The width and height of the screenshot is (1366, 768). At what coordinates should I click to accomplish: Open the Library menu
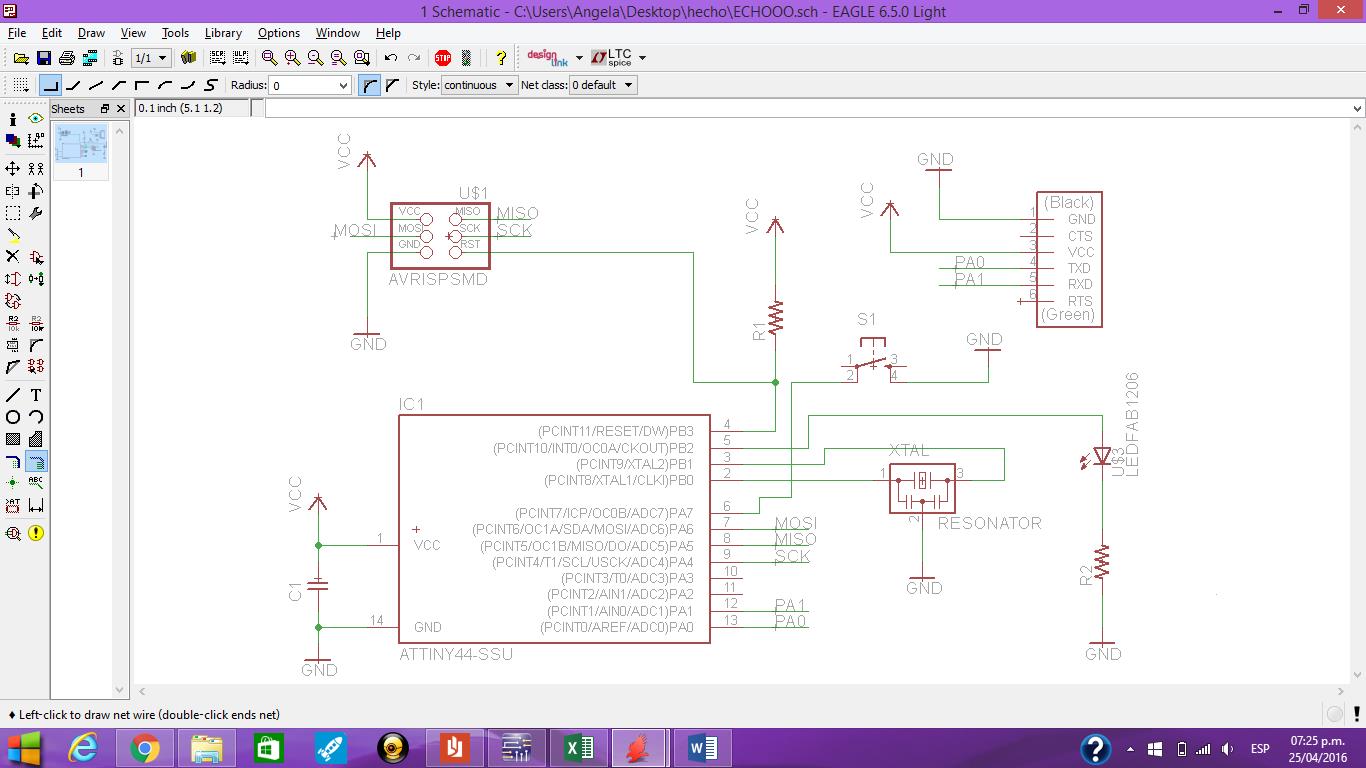223,33
